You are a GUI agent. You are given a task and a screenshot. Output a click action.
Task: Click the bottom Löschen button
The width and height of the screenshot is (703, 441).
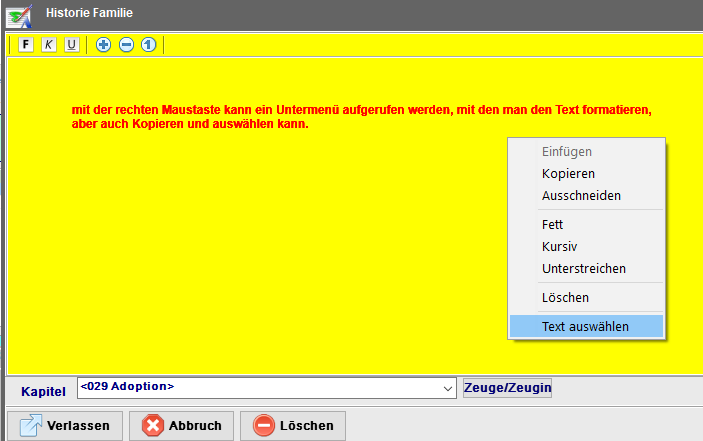(293, 426)
